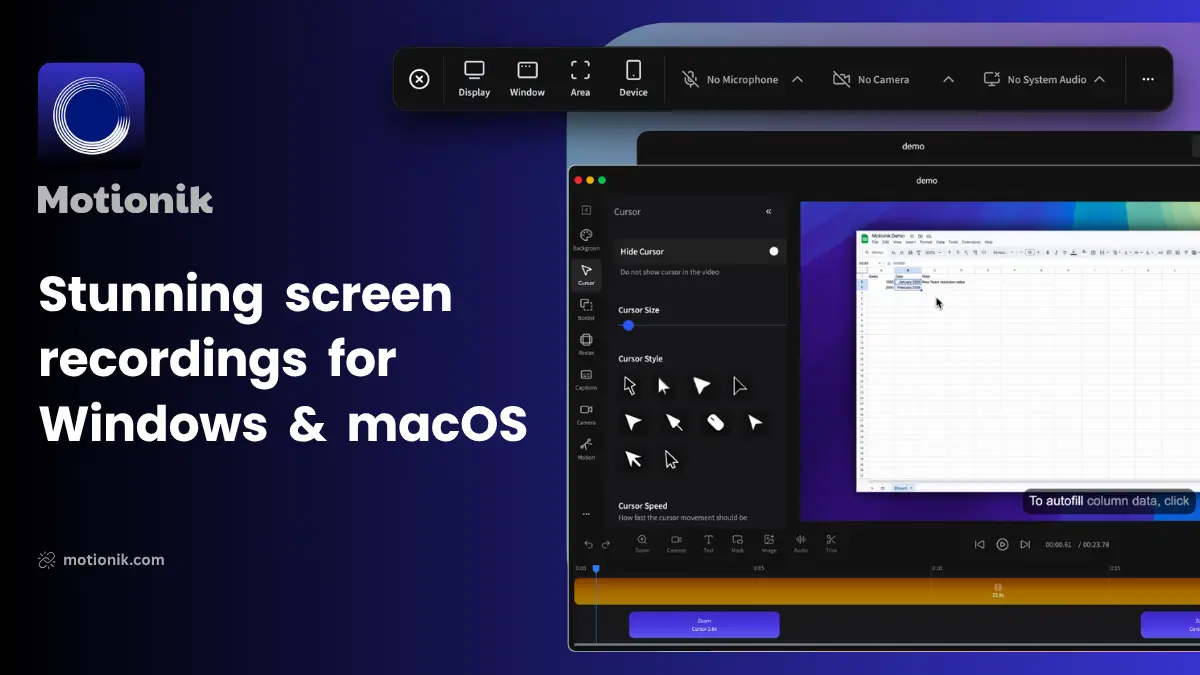Play the video preview

click(1002, 544)
